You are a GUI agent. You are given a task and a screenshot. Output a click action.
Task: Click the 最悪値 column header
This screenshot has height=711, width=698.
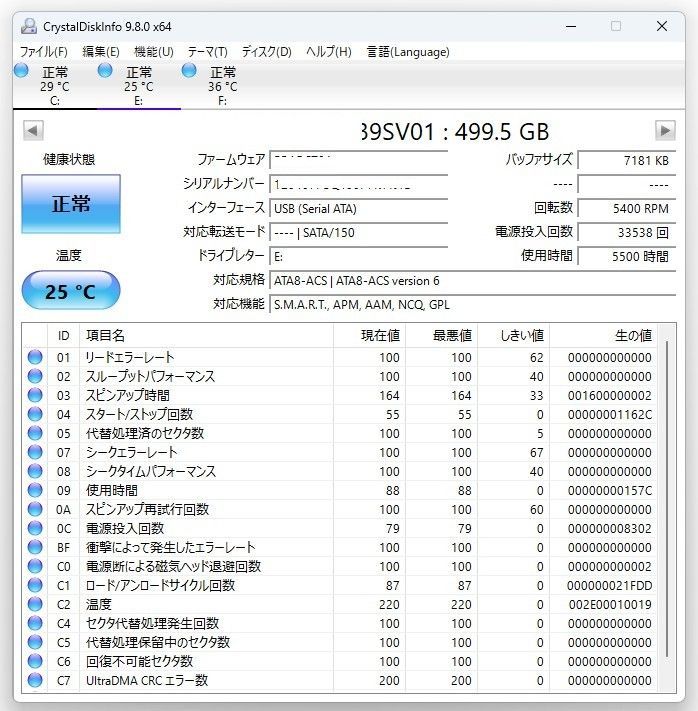click(x=442, y=336)
